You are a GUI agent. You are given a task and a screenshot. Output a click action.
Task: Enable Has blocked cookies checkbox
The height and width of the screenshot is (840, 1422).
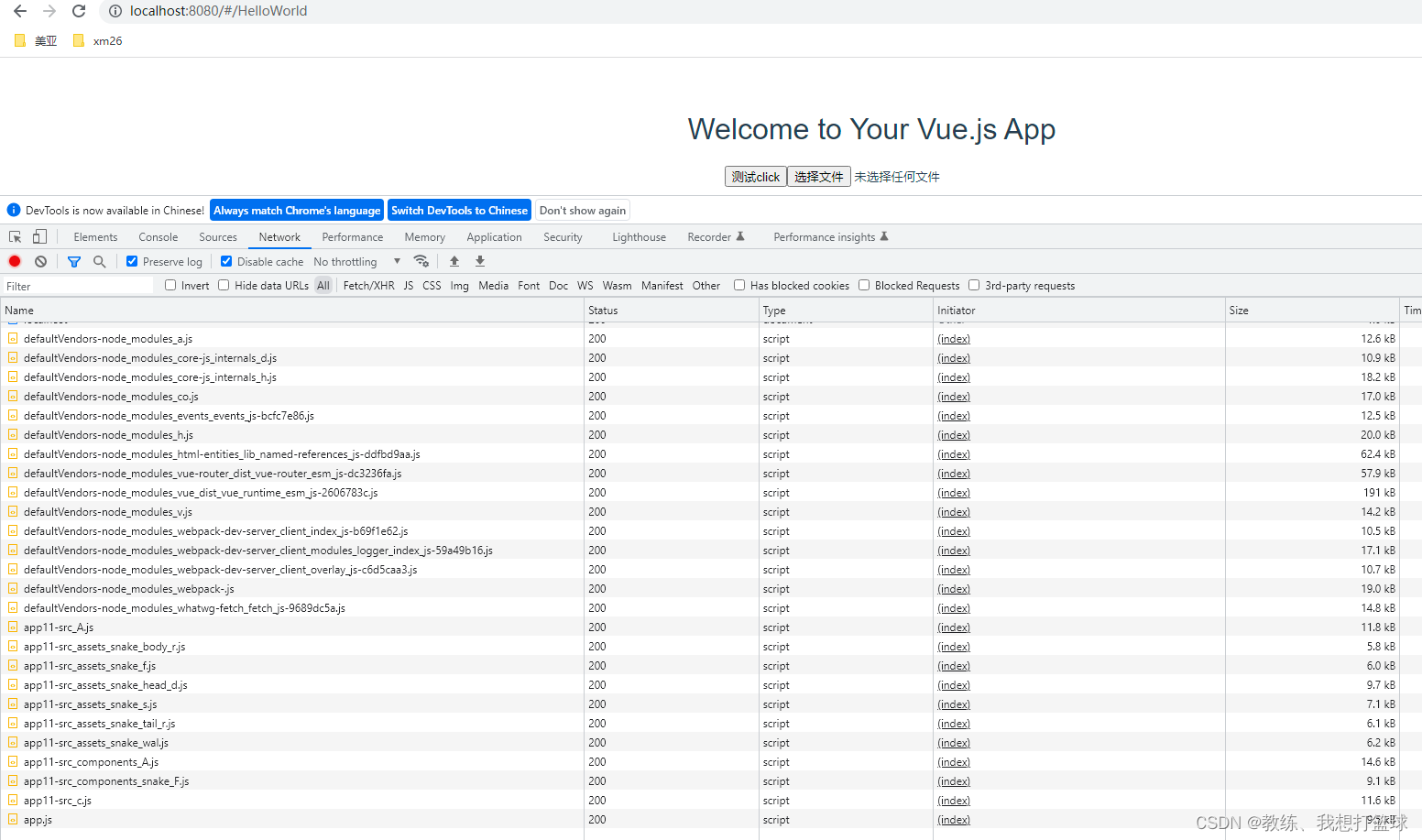point(739,285)
